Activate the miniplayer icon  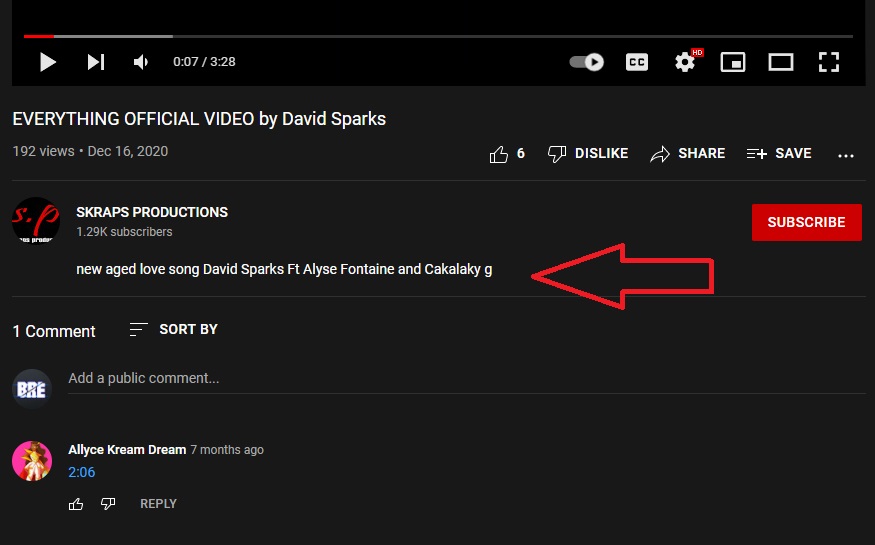click(733, 62)
